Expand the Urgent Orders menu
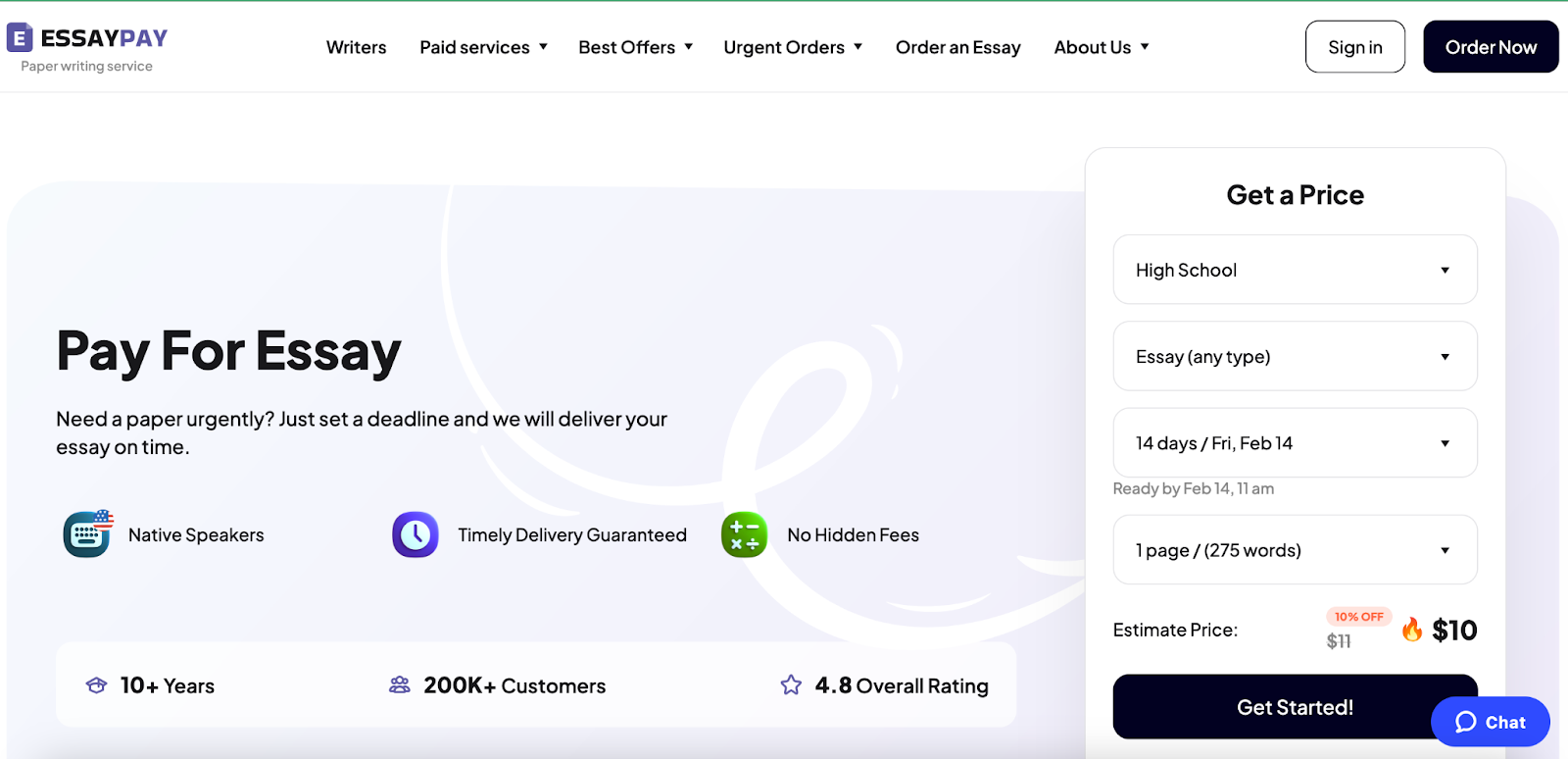1568x759 pixels. (x=793, y=47)
